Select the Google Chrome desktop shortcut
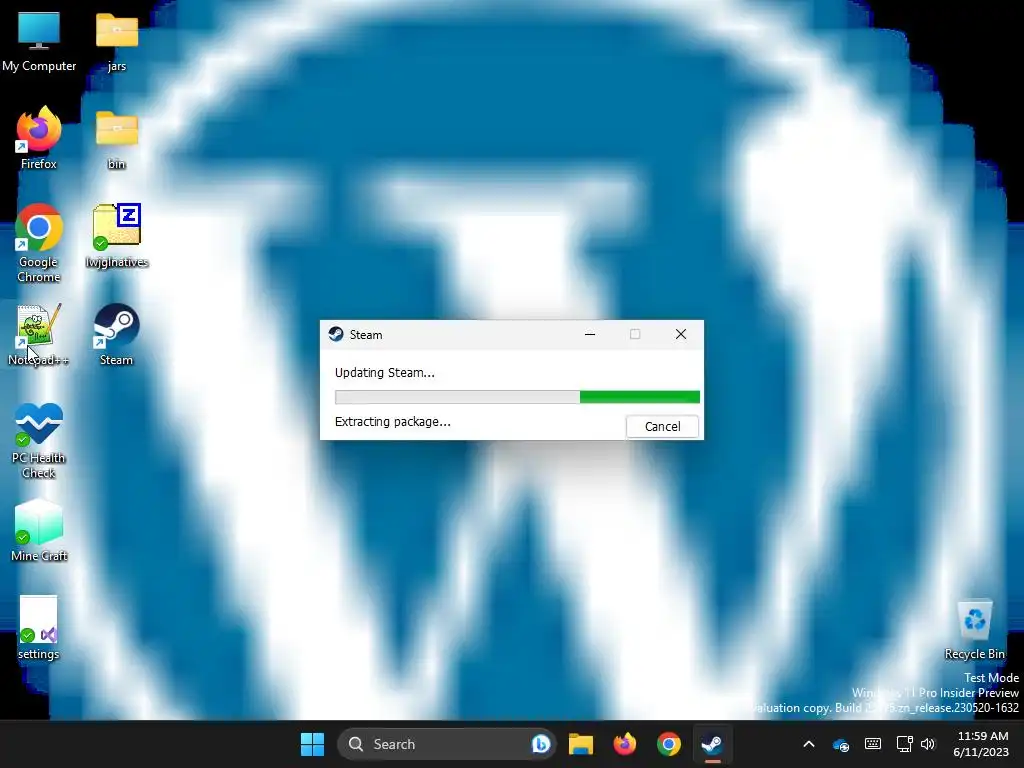This screenshot has width=1024, height=768. 39,243
